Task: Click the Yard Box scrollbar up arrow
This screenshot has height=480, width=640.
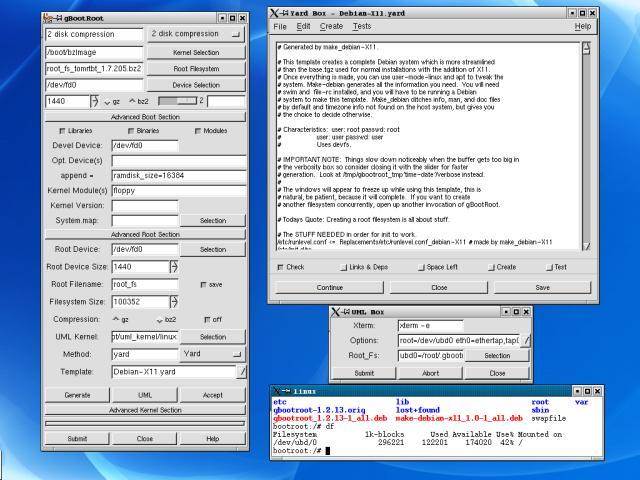Action: [x=587, y=49]
